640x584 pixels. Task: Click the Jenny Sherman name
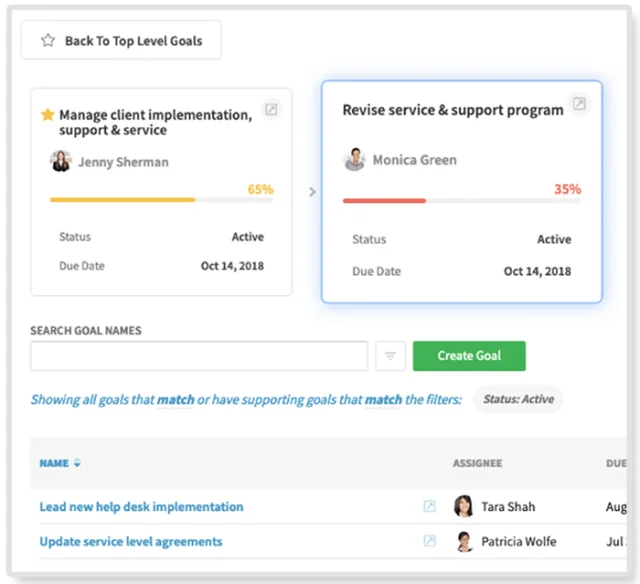(x=123, y=162)
